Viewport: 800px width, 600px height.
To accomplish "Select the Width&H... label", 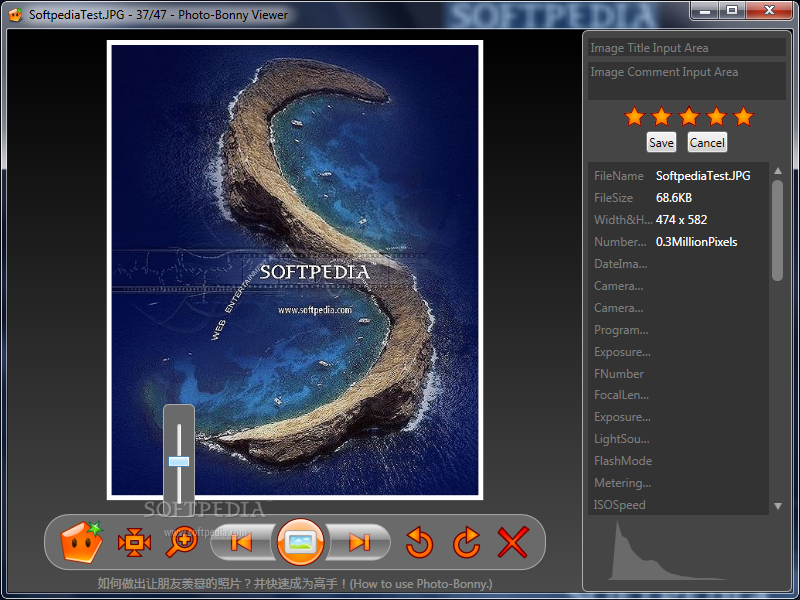I will (623, 220).
